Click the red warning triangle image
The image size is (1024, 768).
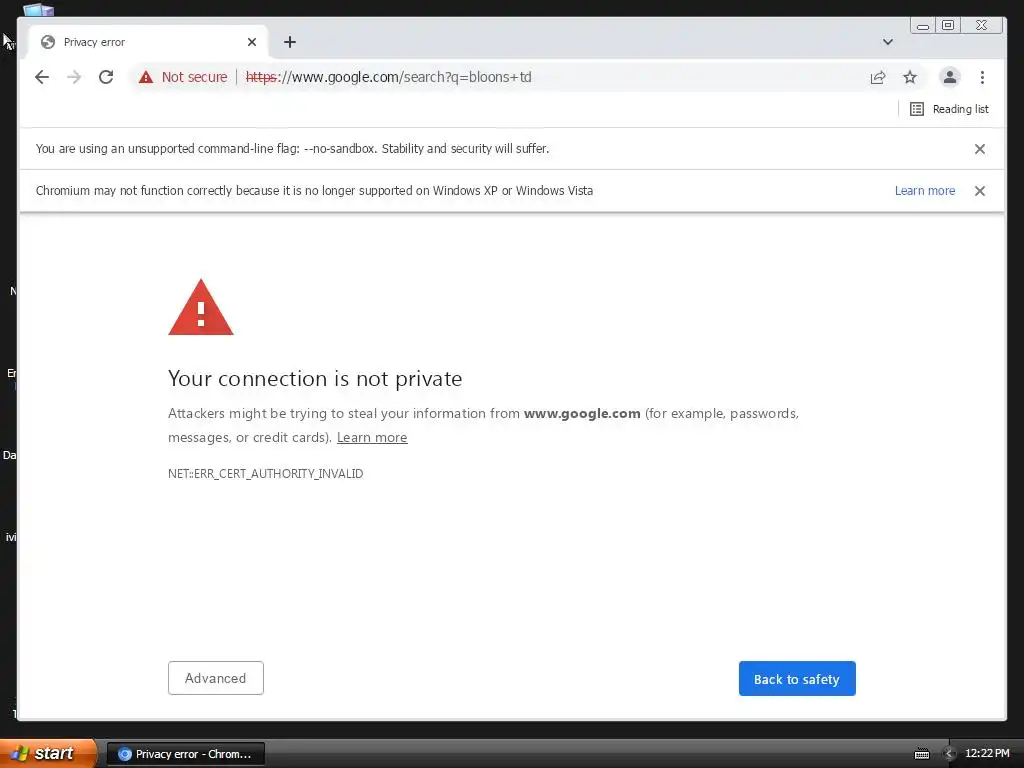(200, 308)
